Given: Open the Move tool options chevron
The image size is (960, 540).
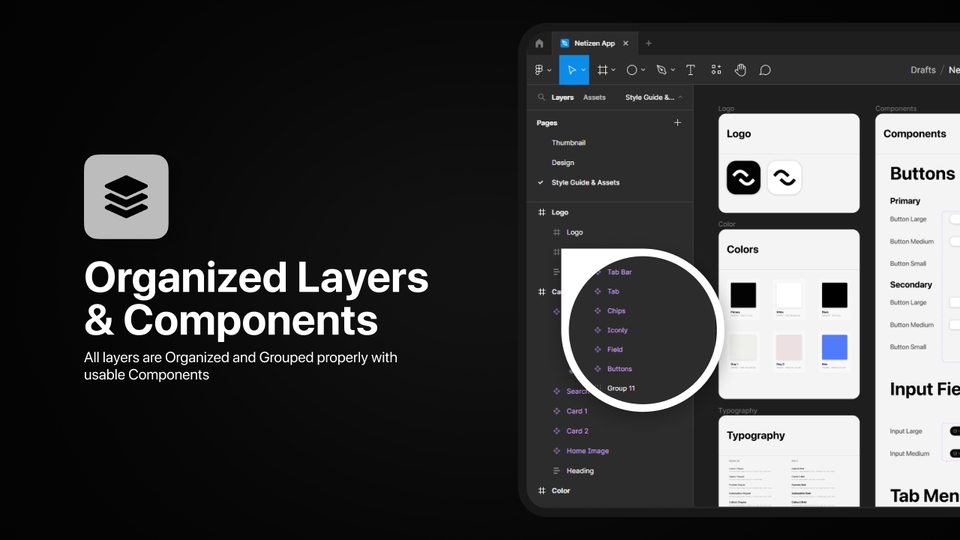Looking at the screenshot, I should tap(583, 70).
